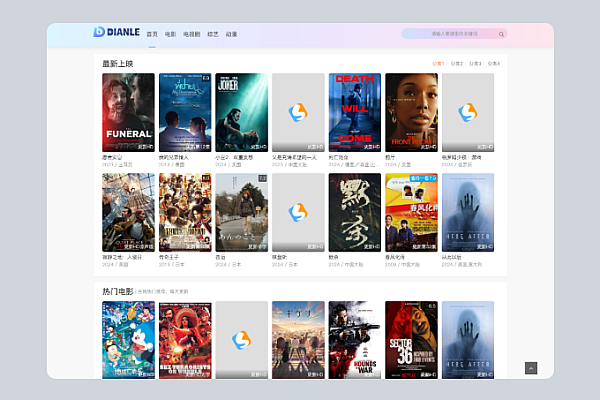Image resolution: width=600 pixels, height=400 pixels.
Task: Open the Death Will Come poster
Action: (x=355, y=113)
